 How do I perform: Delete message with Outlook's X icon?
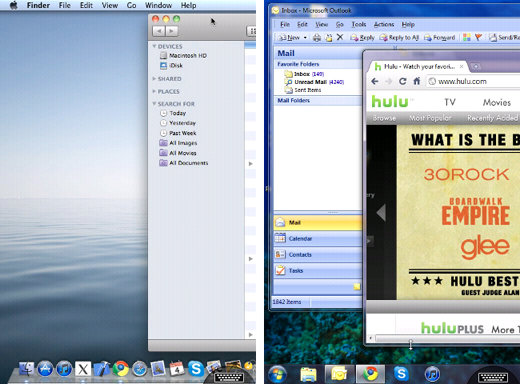coord(340,37)
